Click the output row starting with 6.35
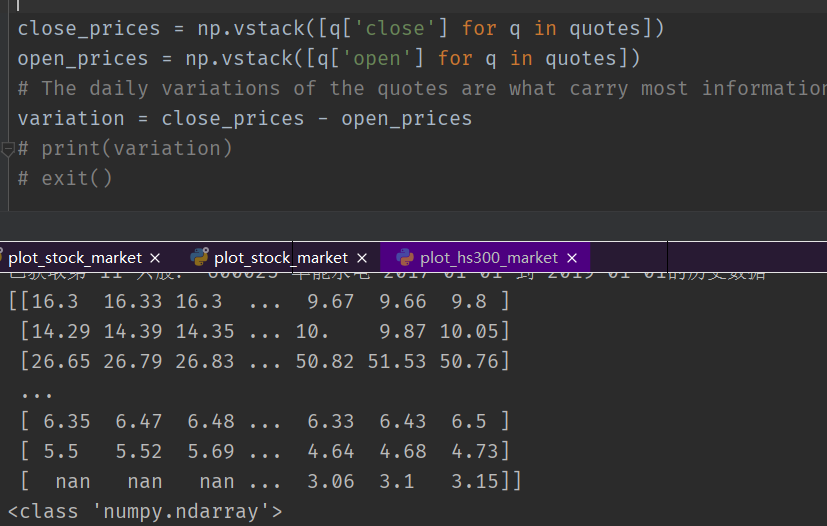 (x=265, y=422)
